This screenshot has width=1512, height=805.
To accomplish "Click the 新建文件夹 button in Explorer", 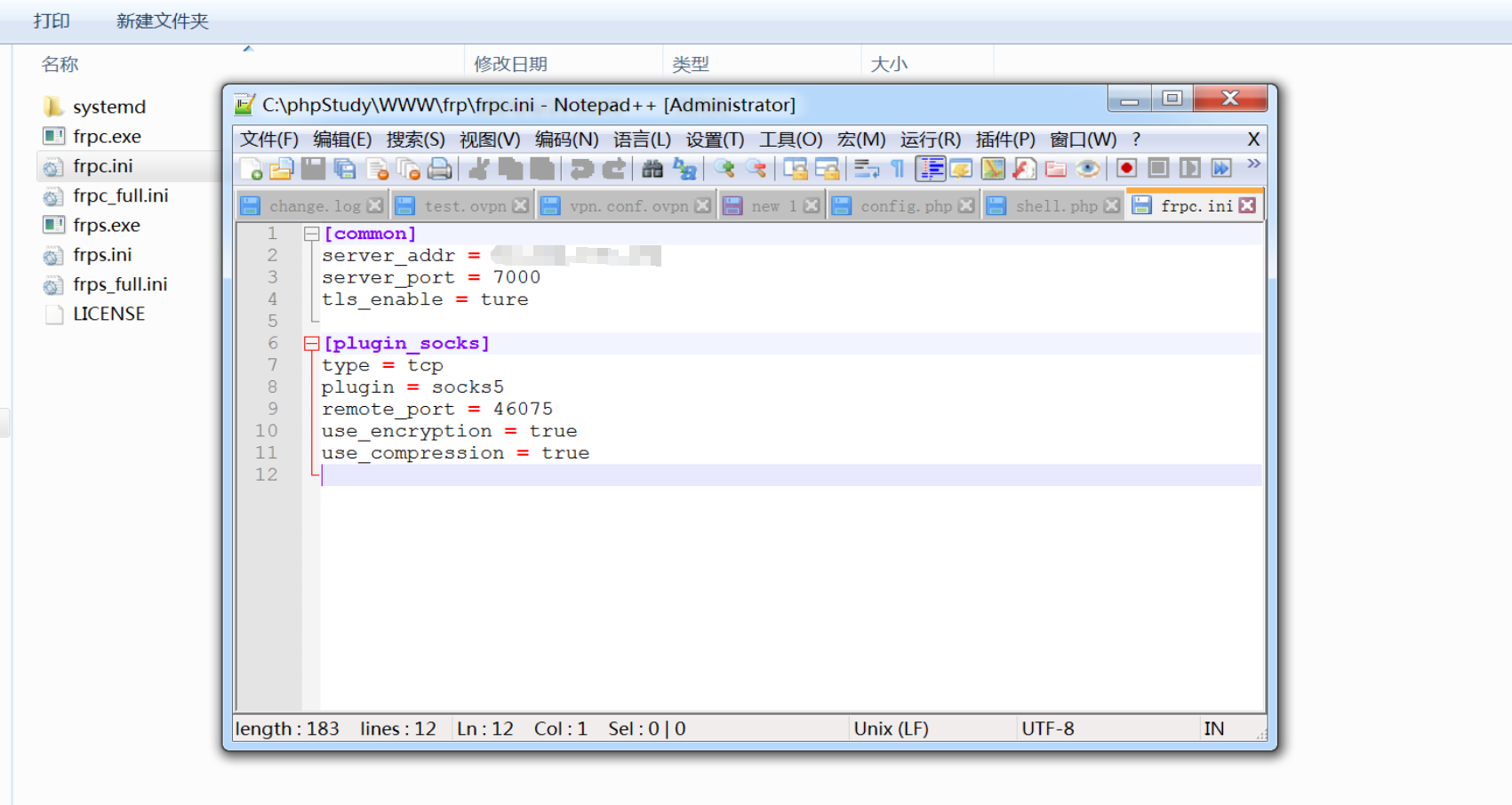I will pyautogui.click(x=162, y=21).
